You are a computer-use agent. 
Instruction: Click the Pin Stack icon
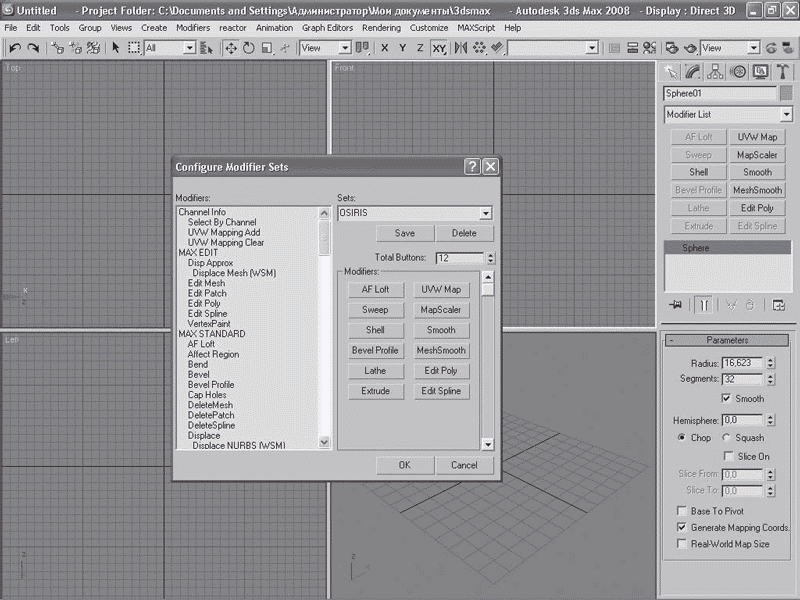(x=675, y=306)
